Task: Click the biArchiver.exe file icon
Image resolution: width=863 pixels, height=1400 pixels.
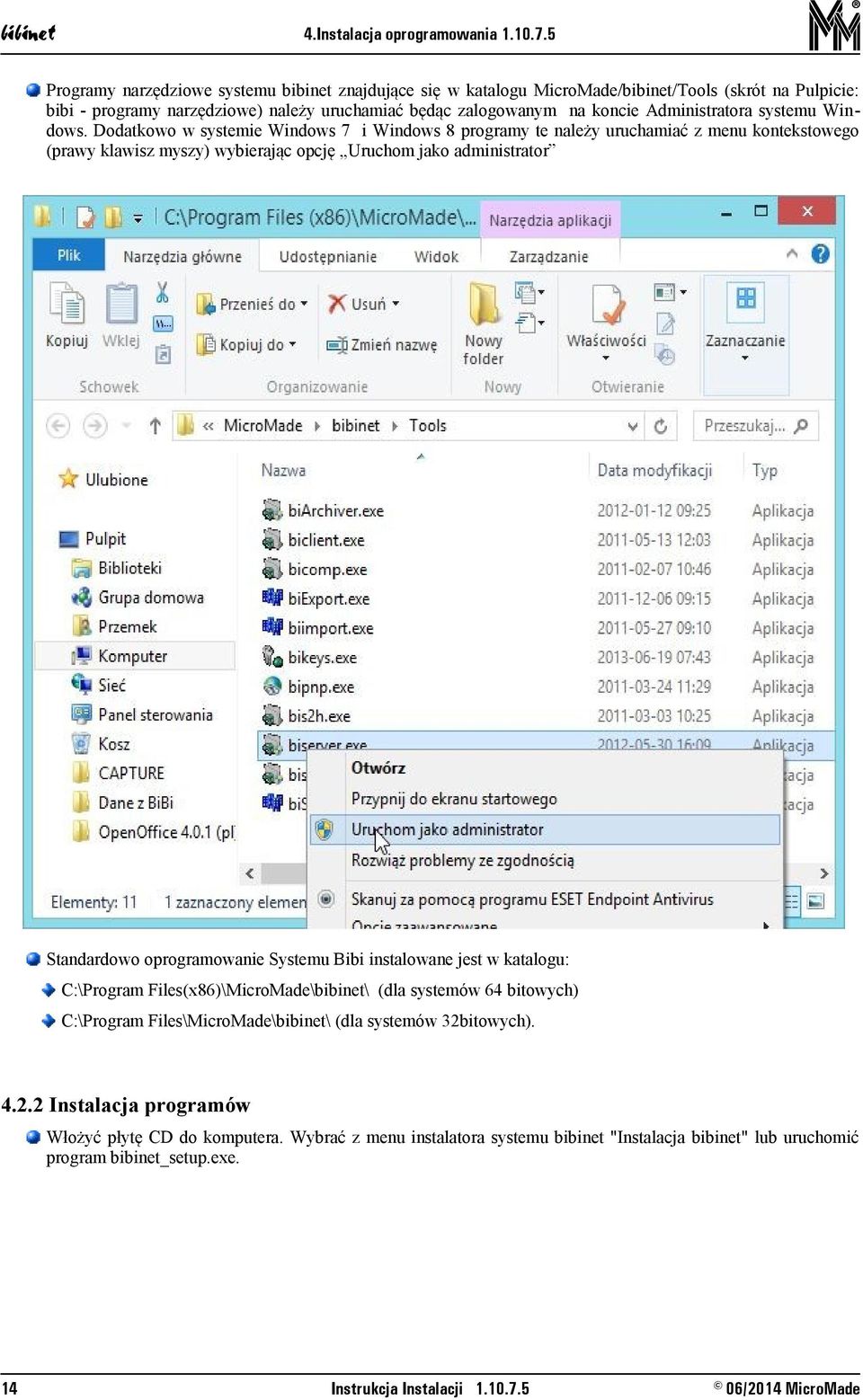Action: point(272,510)
